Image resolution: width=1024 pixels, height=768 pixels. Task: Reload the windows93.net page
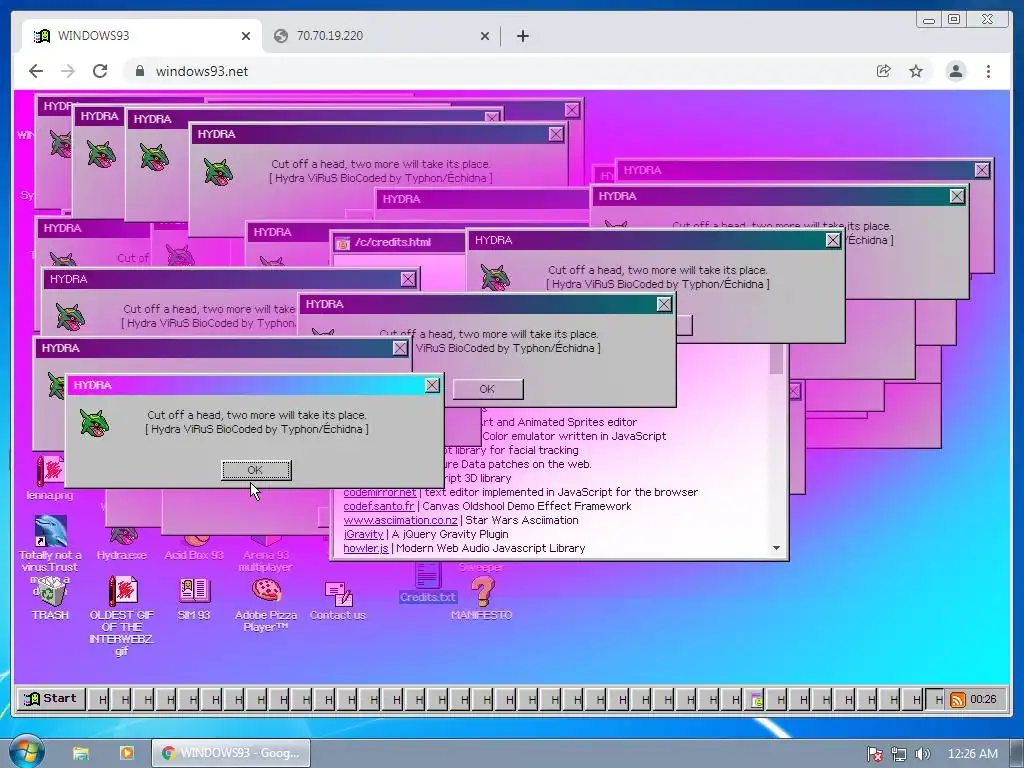pos(100,71)
